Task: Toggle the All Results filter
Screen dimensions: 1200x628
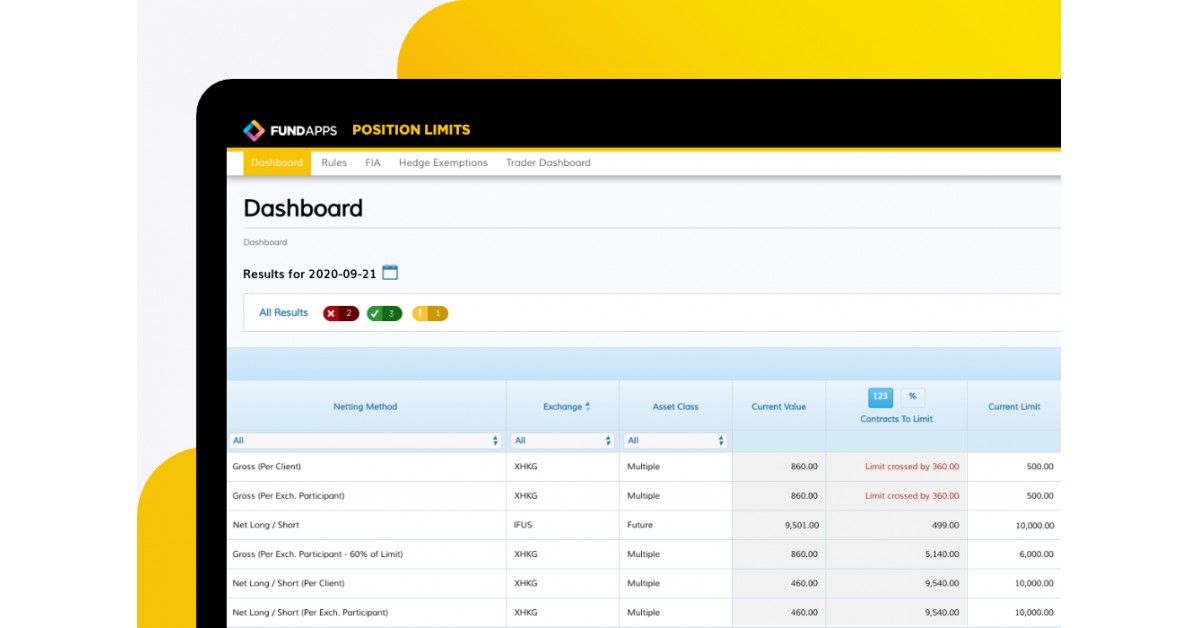Action: coord(281,312)
